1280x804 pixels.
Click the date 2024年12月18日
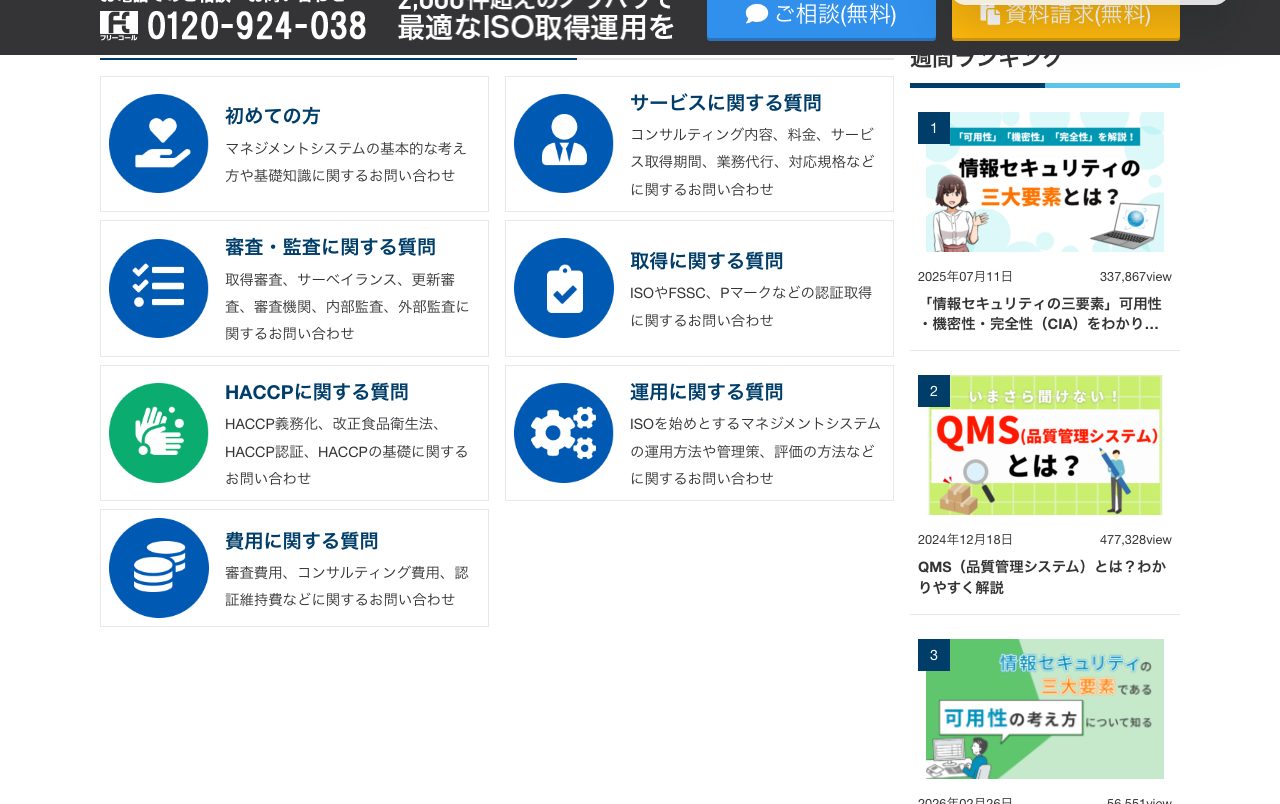click(965, 540)
